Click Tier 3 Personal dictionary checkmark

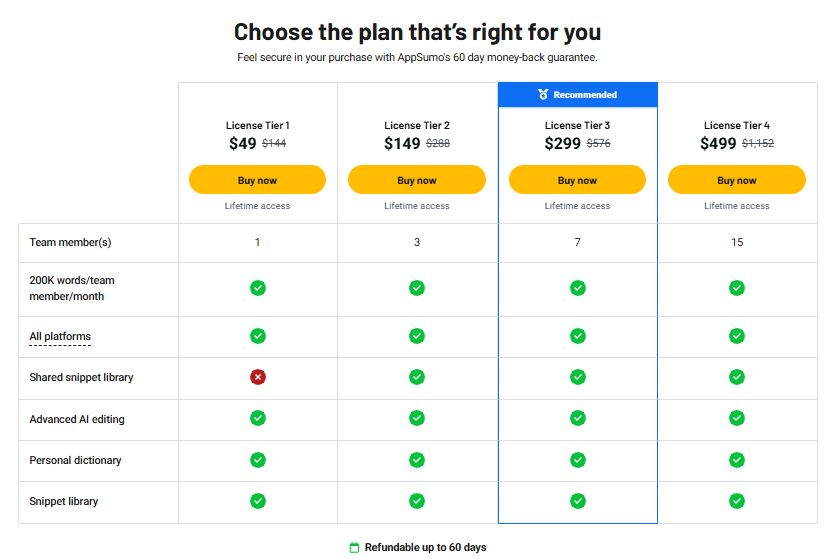point(578,460)
